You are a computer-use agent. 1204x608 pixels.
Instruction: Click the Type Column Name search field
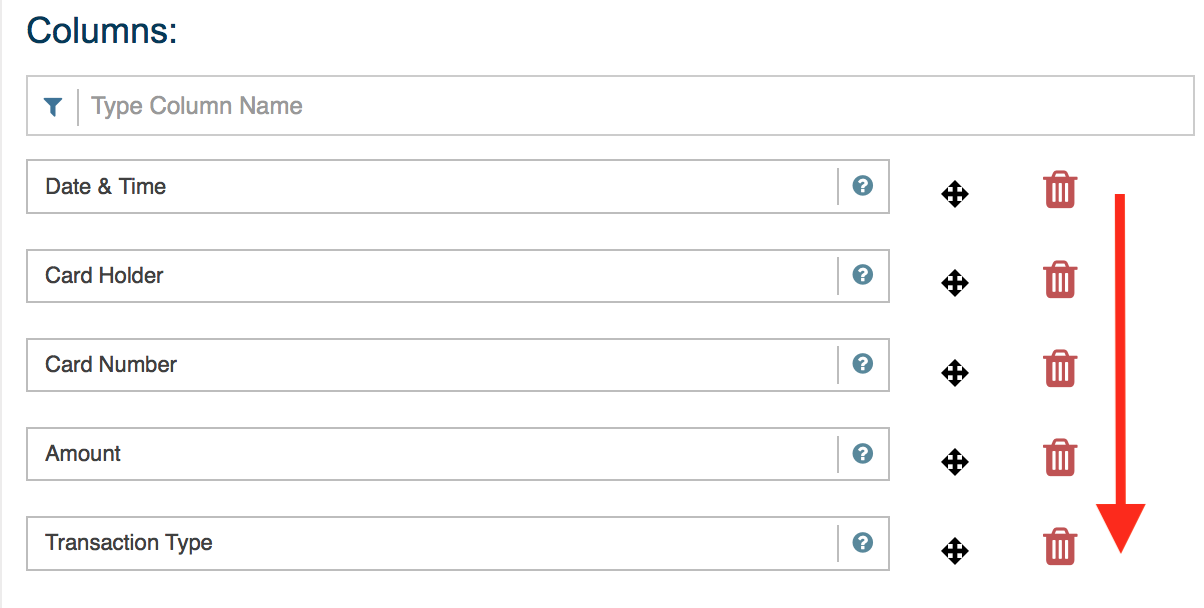400,105
